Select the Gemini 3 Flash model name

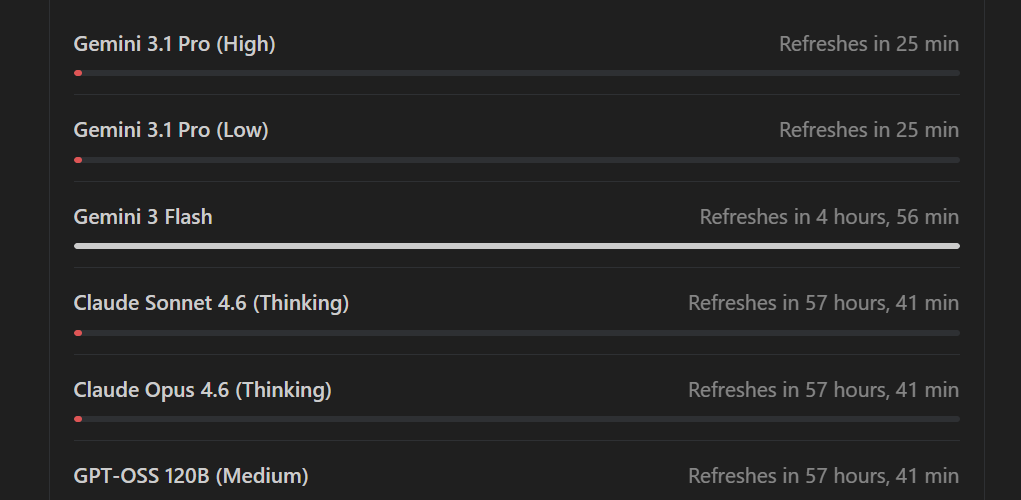coord(143,217)
